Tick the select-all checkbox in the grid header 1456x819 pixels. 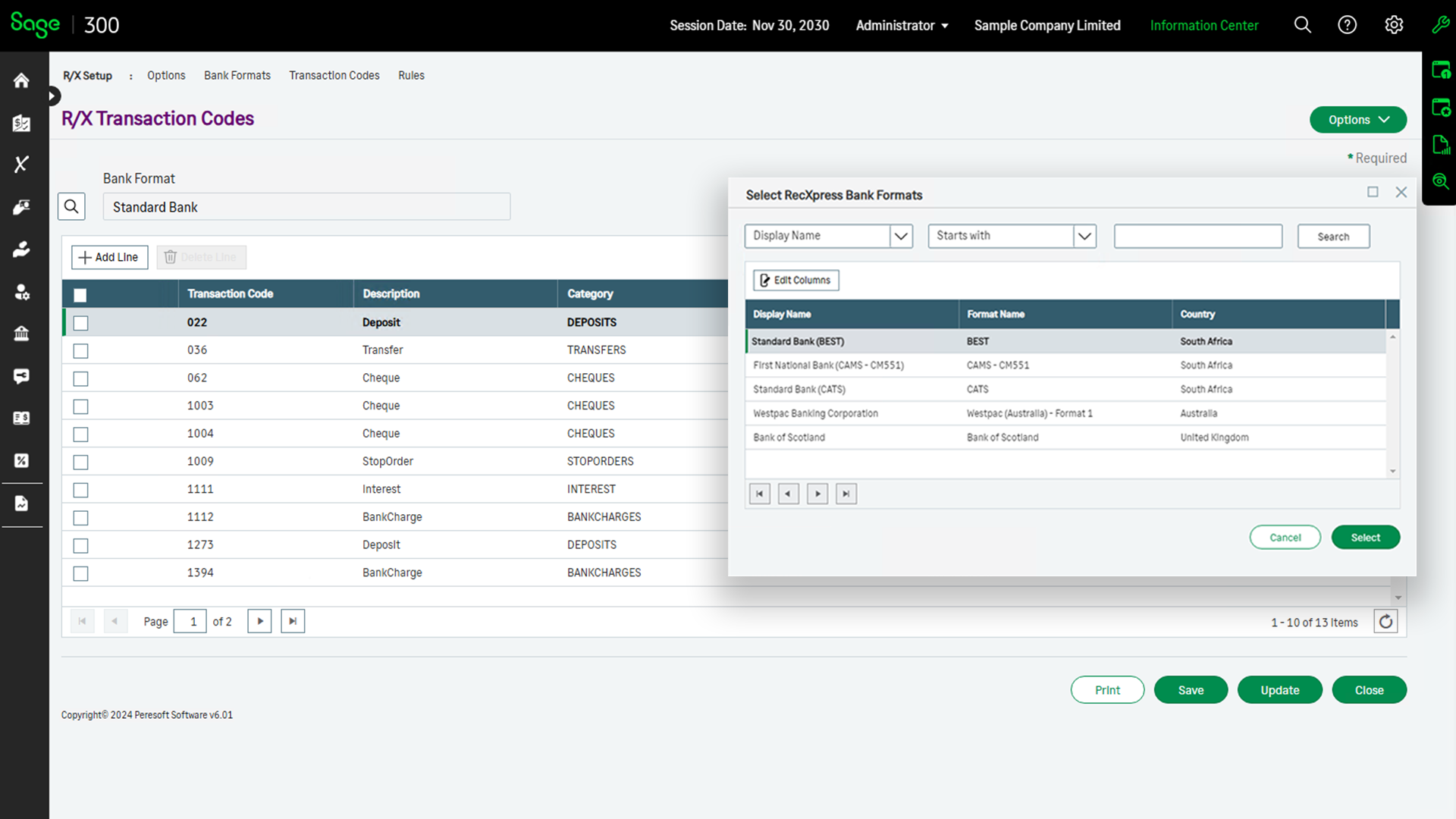tap(80, 295)
